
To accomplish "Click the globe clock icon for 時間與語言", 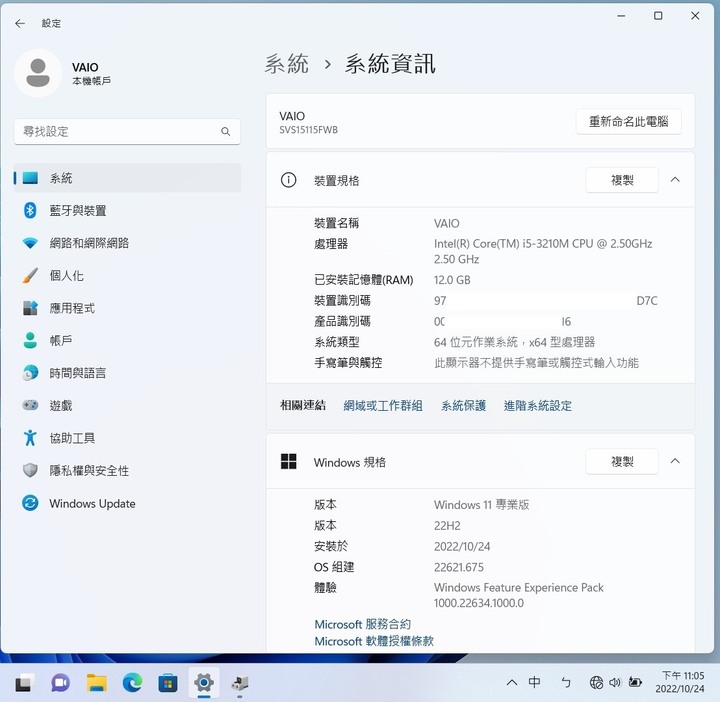I will pos(30,373).
